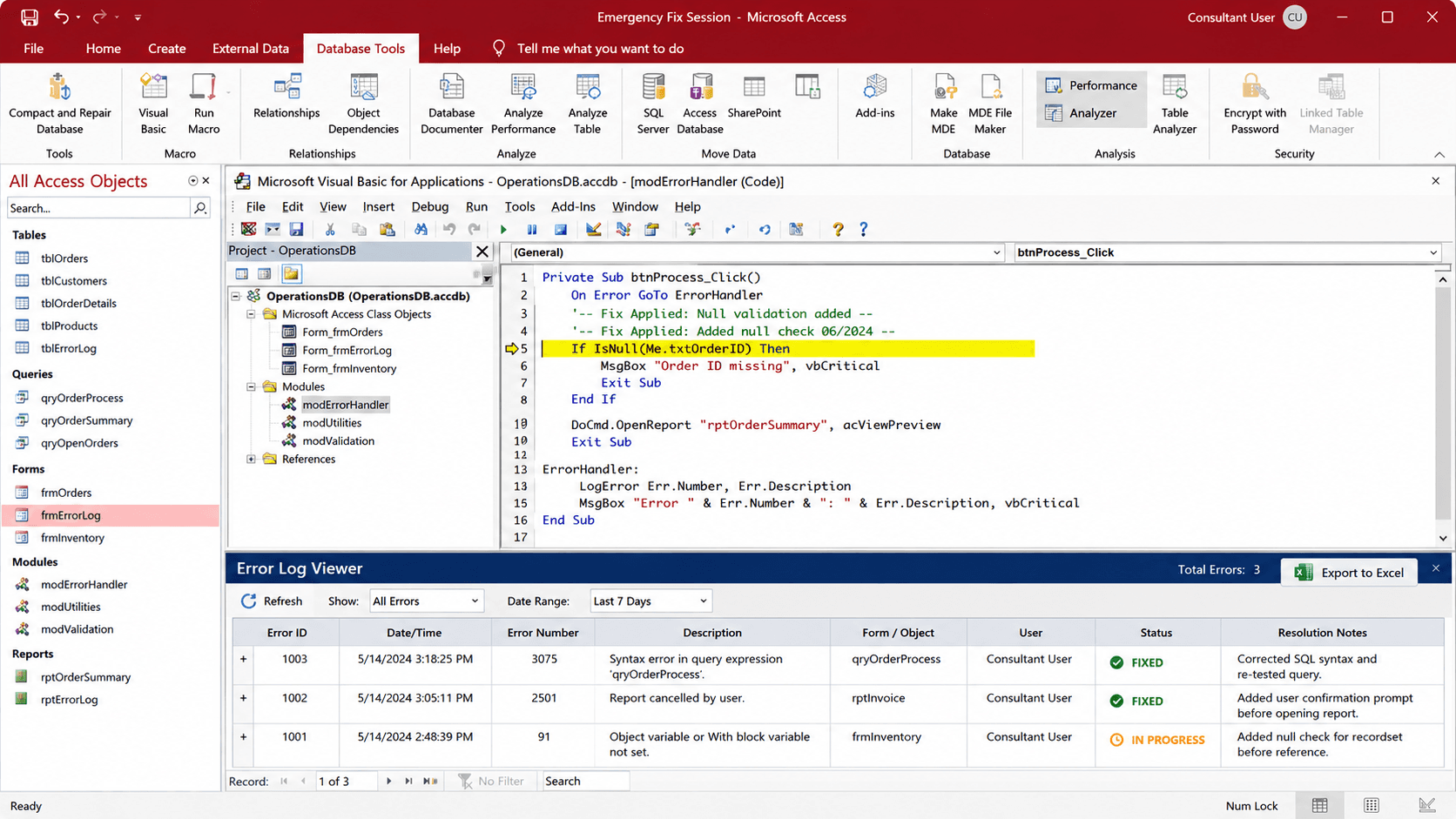Viewport: 1456px width, 819px height.
Task: Open the Insert menu in VBA editor
Action: pyautogui.click(x=378, y=207)
